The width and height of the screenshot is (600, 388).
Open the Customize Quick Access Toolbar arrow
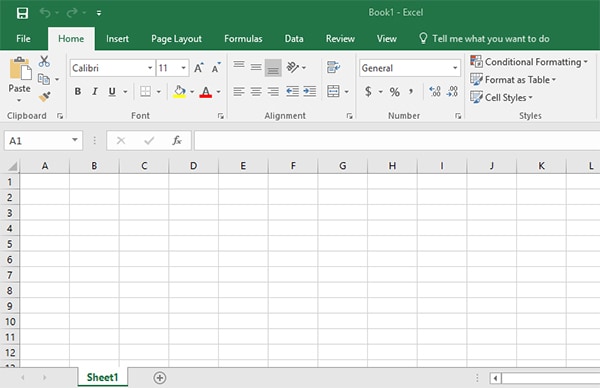tap(99, 13)
